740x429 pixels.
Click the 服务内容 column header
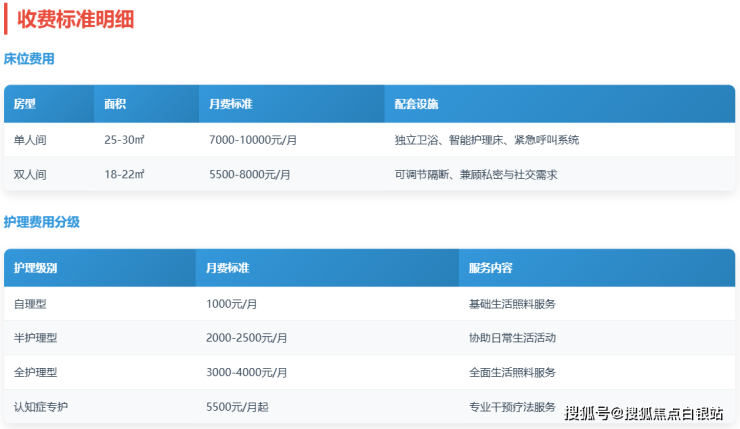tap(491, 268)
